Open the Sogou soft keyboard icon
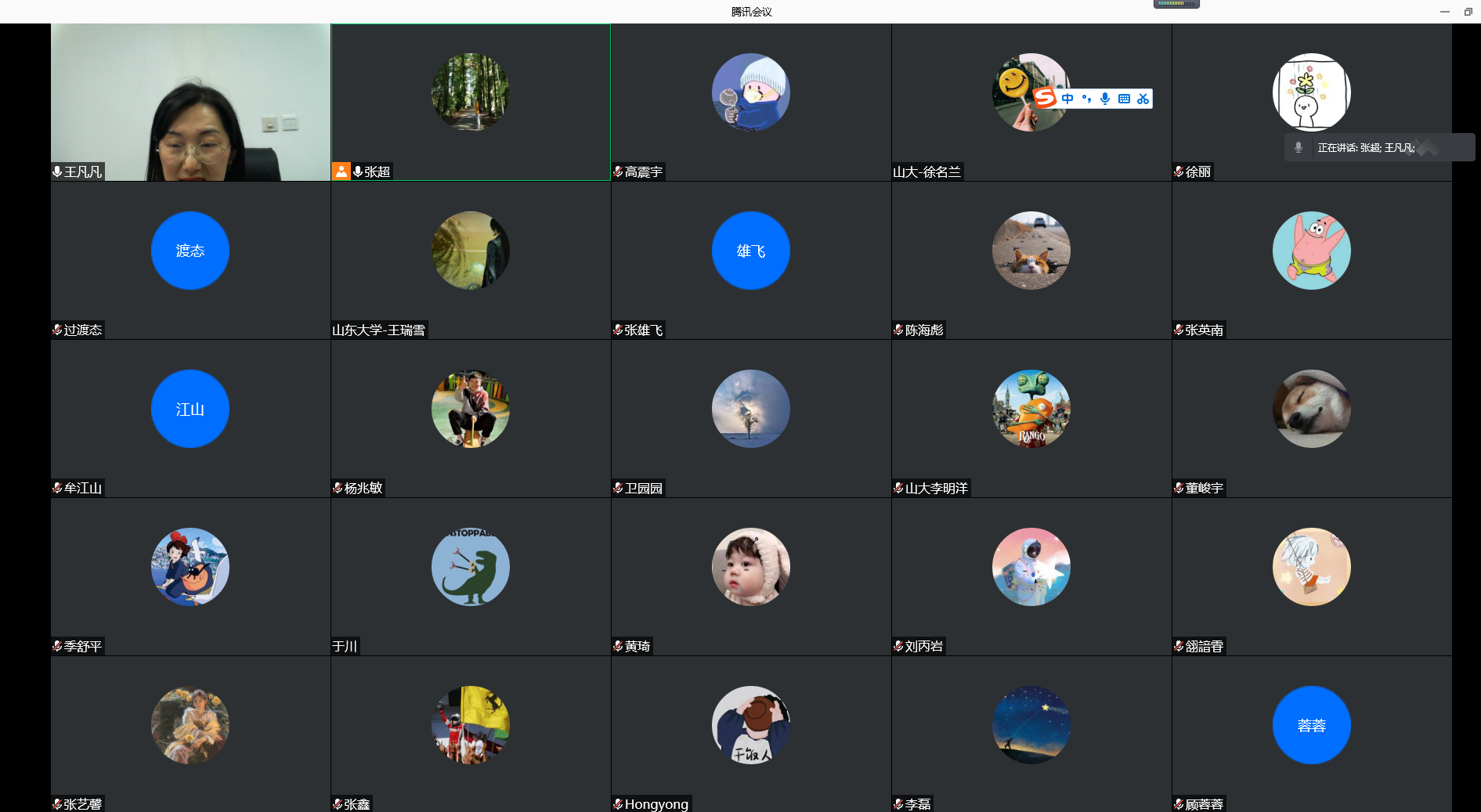Viewport: 1481px width, 812px height. coord(1124,99)
